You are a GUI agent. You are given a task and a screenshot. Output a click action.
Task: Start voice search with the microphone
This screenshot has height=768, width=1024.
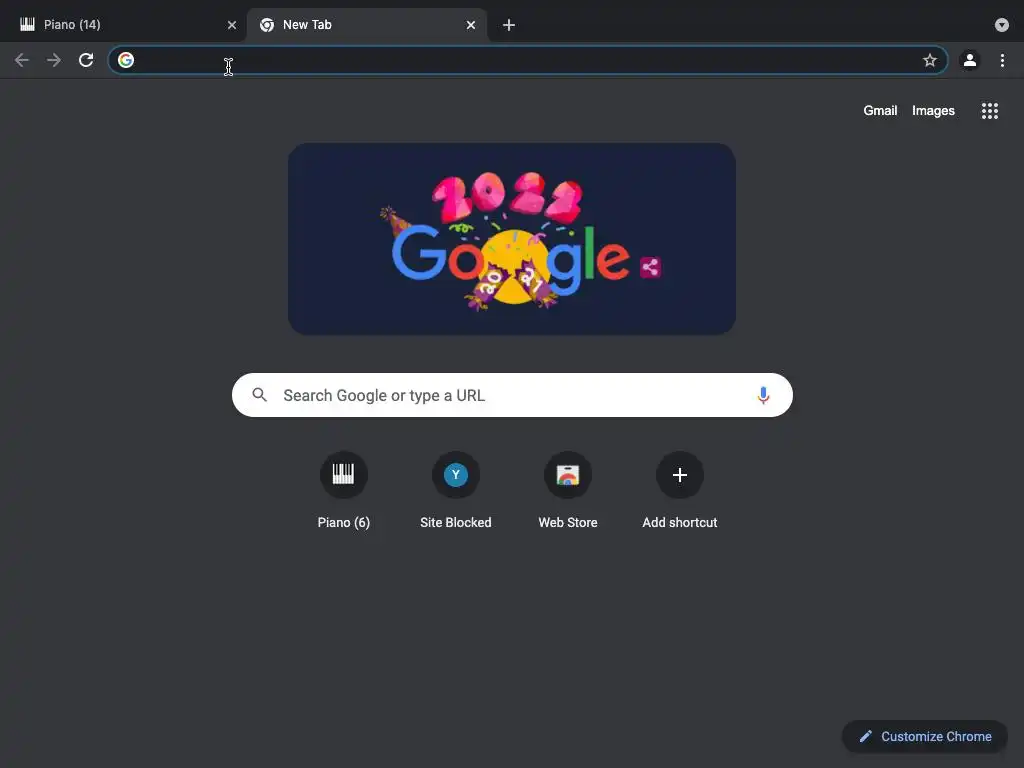[x=763, y=395]
